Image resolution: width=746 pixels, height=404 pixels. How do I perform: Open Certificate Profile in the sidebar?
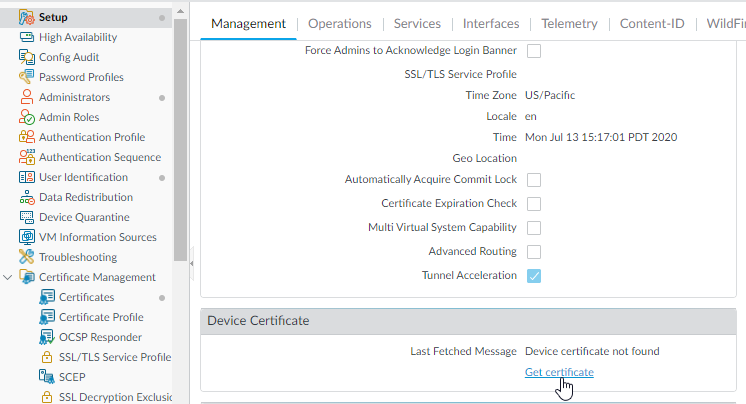pos(101,317)
